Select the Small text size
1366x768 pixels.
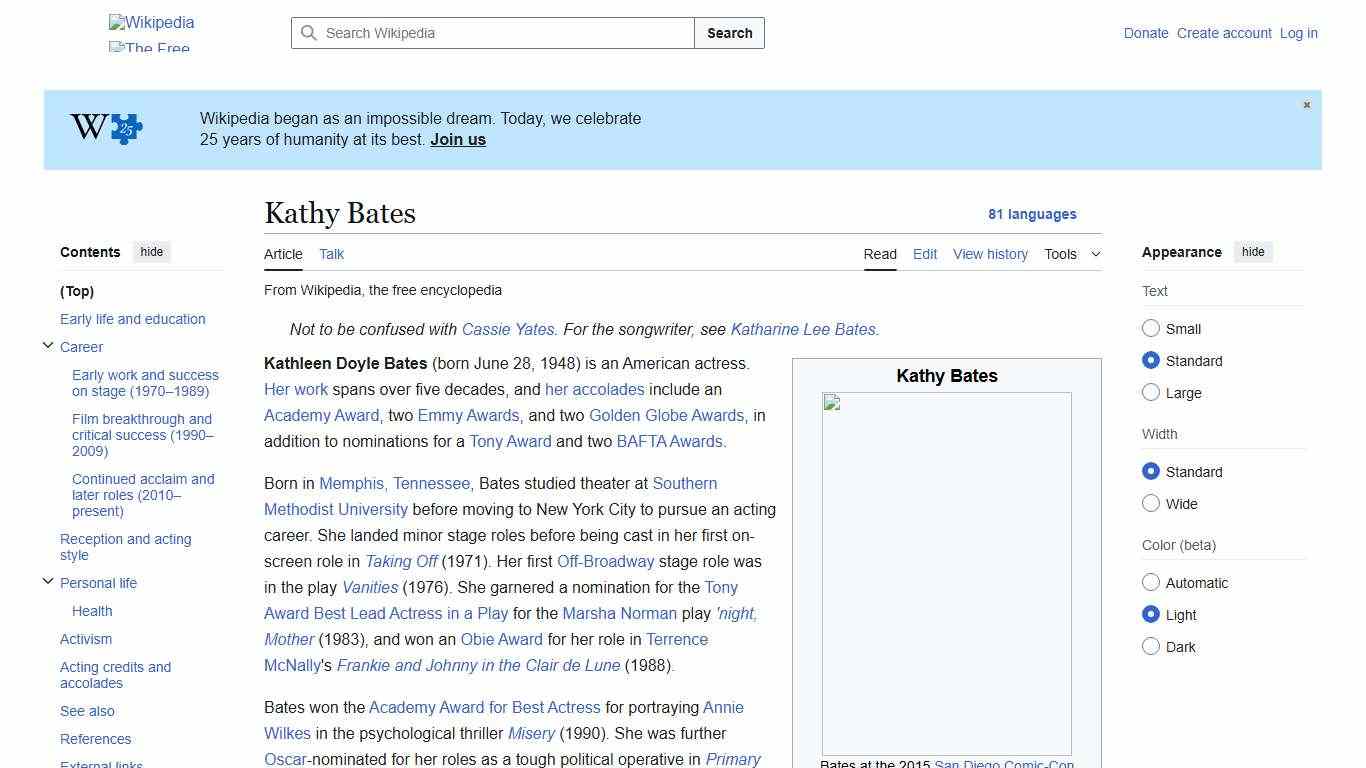pyautogui.click(x=1151, y=328)
